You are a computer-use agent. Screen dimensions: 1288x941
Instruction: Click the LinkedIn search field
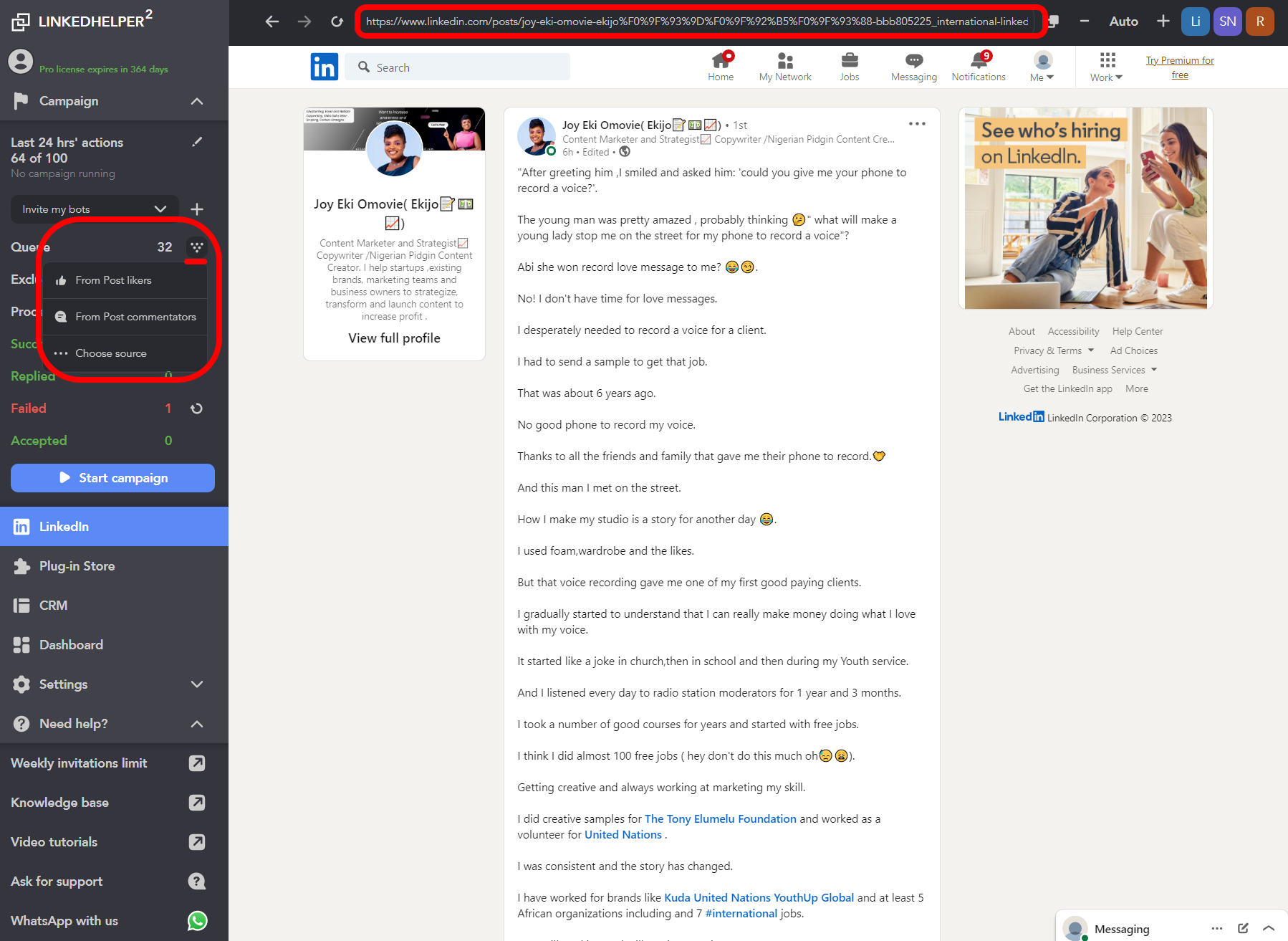coord(458,67)
